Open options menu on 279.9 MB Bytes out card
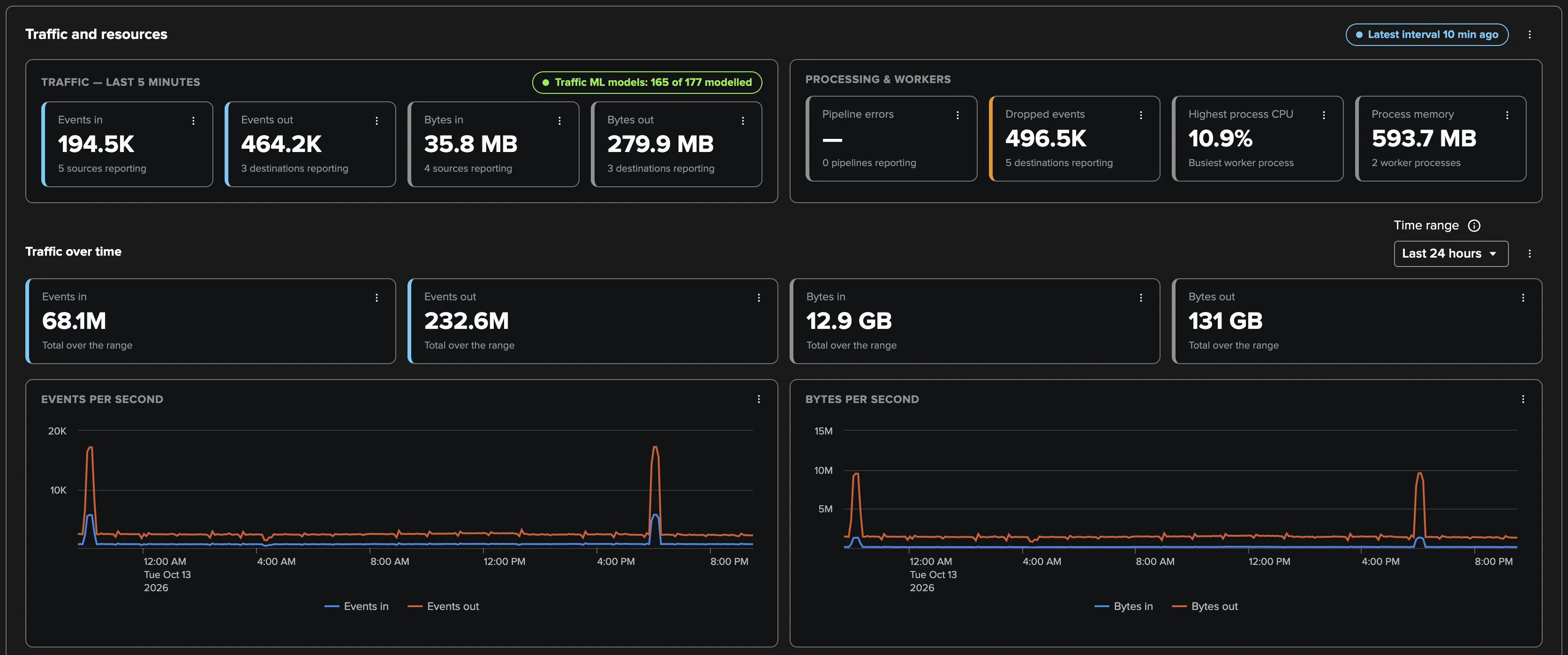1568x655 pixels. 743,121
